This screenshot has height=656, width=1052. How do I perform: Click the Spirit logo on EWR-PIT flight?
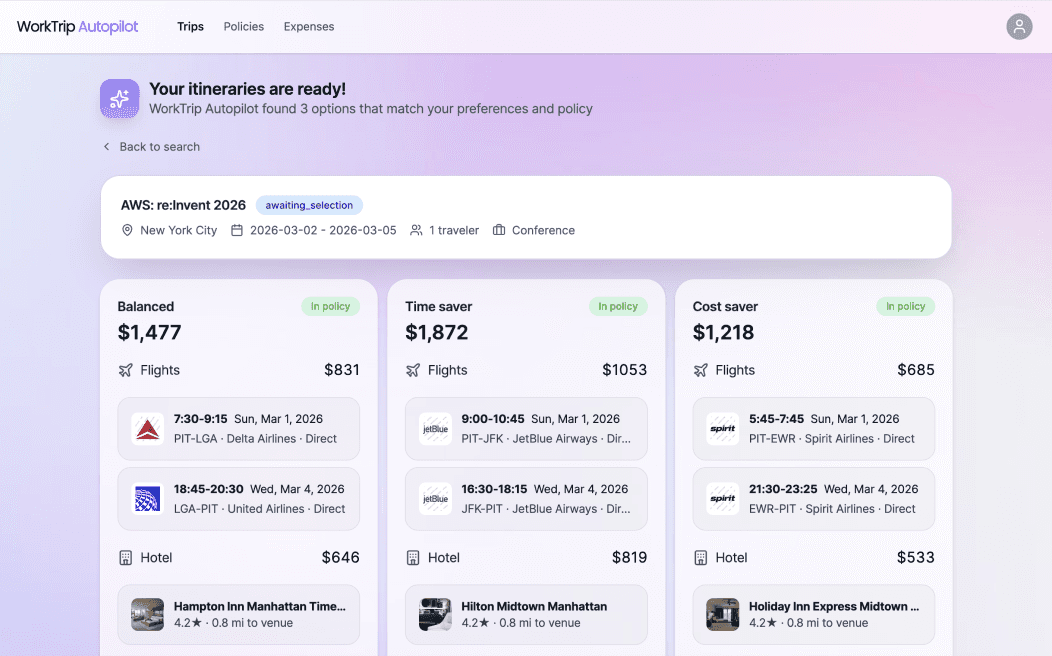click(x=723, y=499)
